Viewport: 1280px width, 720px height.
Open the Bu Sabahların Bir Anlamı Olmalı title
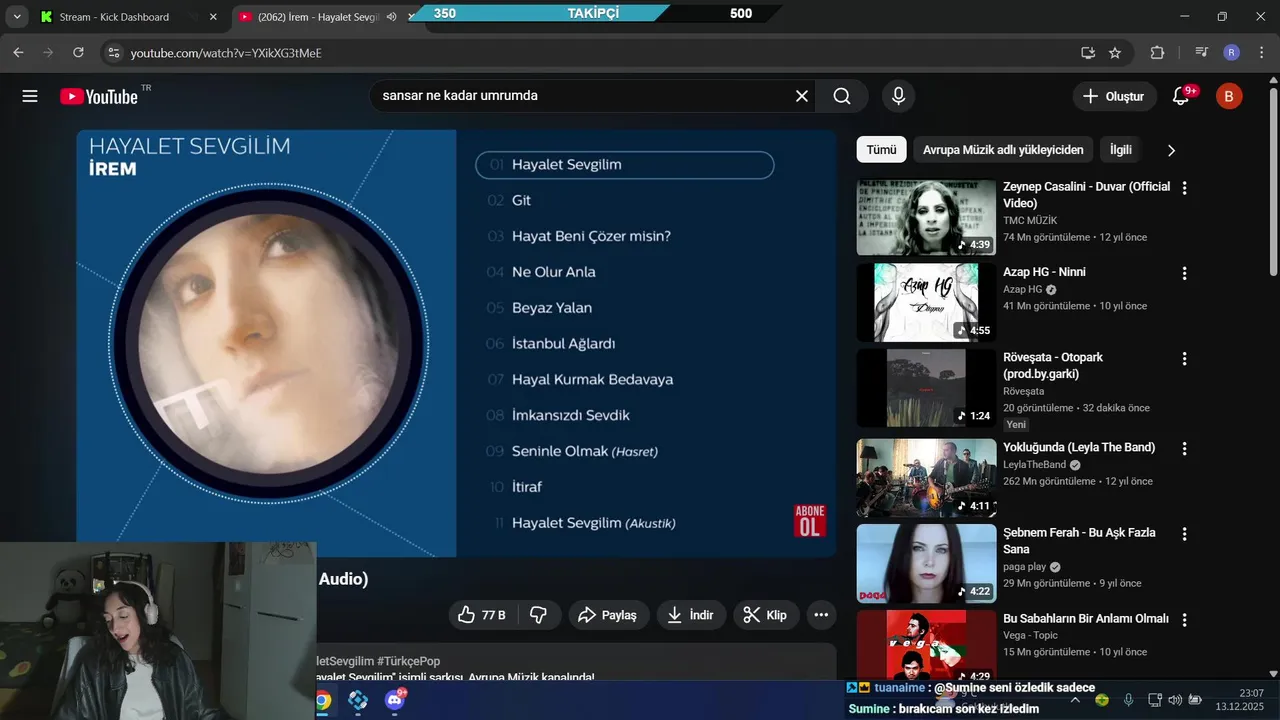click(x=1086, y=619)
